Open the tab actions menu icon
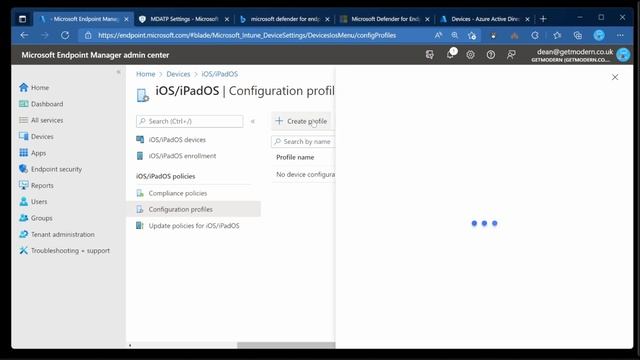The image size is (640, 360). (22, 19)
